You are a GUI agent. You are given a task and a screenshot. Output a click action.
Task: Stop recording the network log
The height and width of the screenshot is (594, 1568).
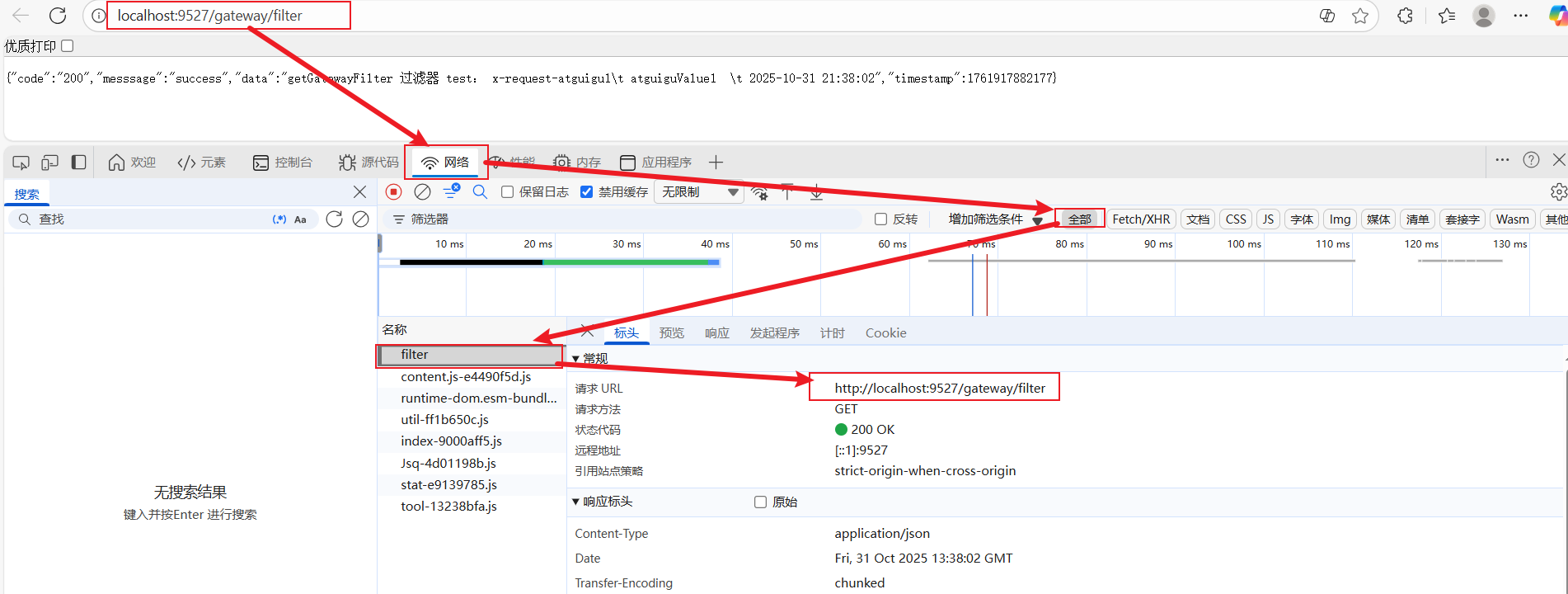coord(394,191)
